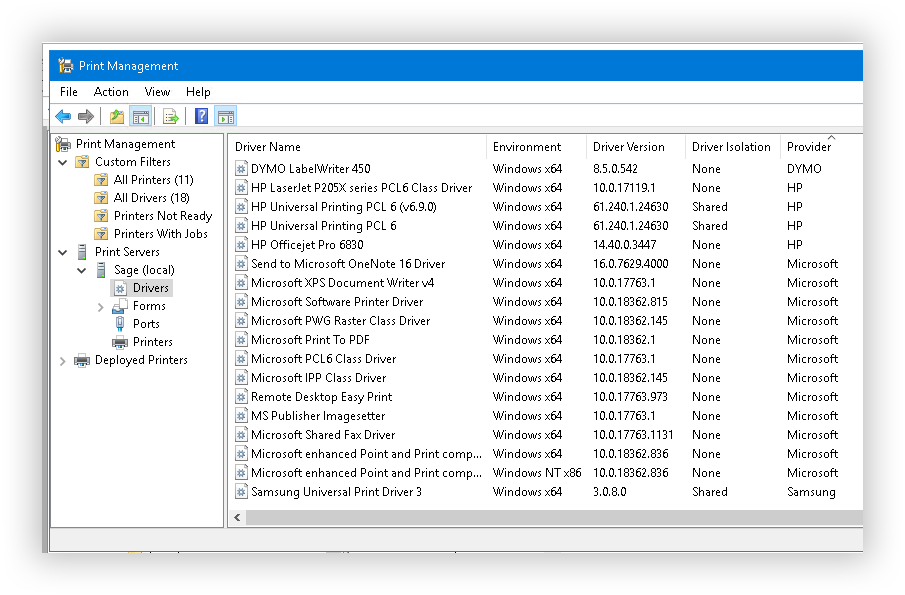905x595 pixels.
Task: Select Samsung Universal Print Driver 3 row
Action: click(336, 492)
